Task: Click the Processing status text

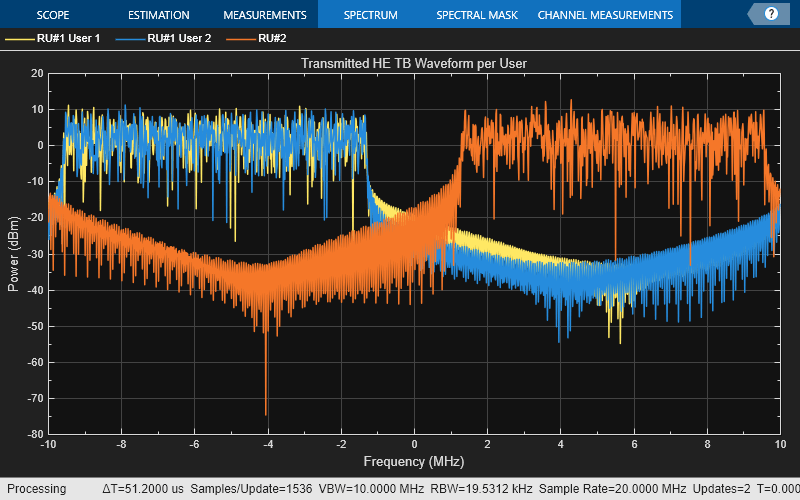Action: click(x=37, y=489)
